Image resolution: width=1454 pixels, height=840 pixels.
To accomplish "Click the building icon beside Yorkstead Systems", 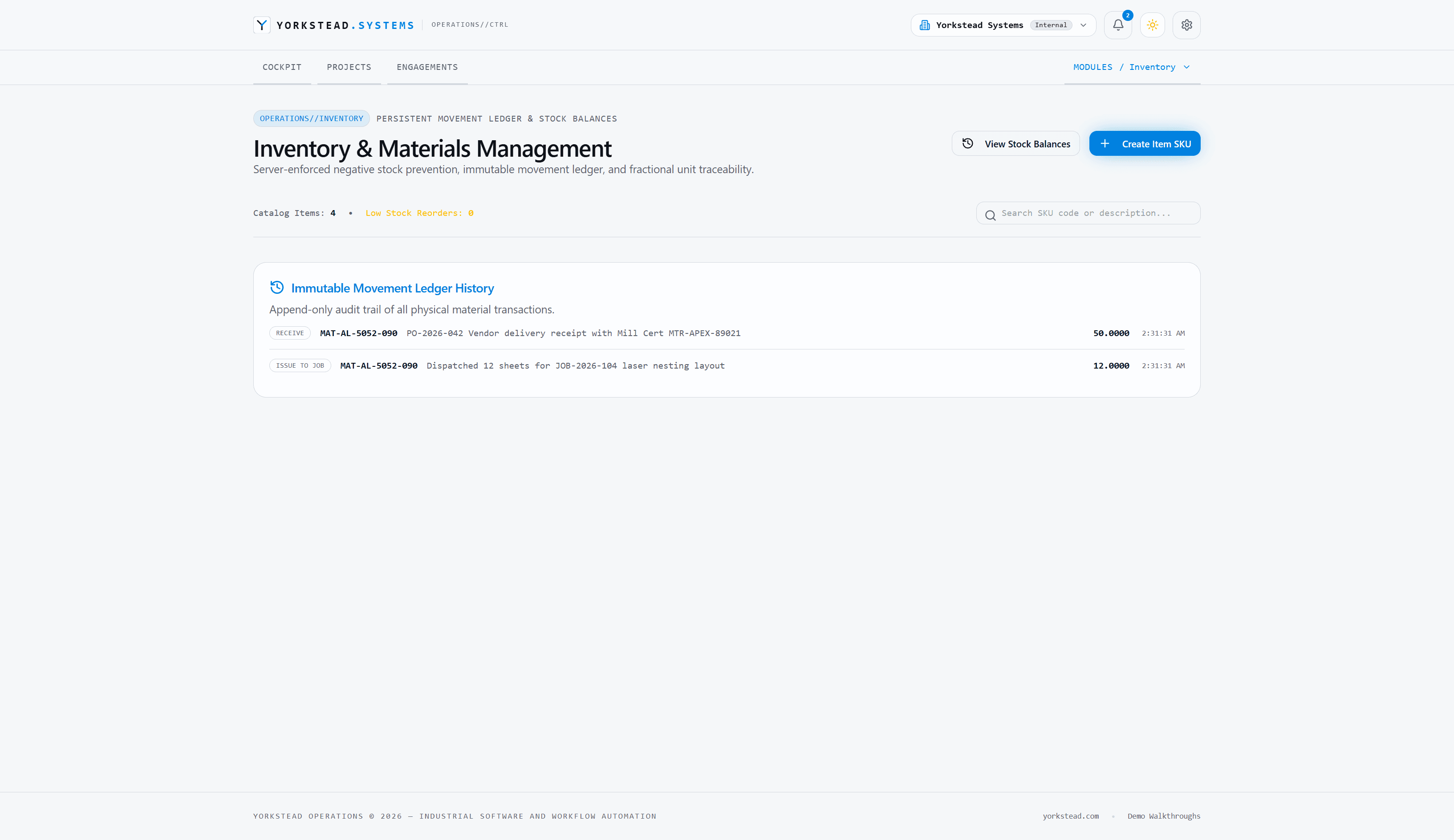I will click(x=924, y=25).
